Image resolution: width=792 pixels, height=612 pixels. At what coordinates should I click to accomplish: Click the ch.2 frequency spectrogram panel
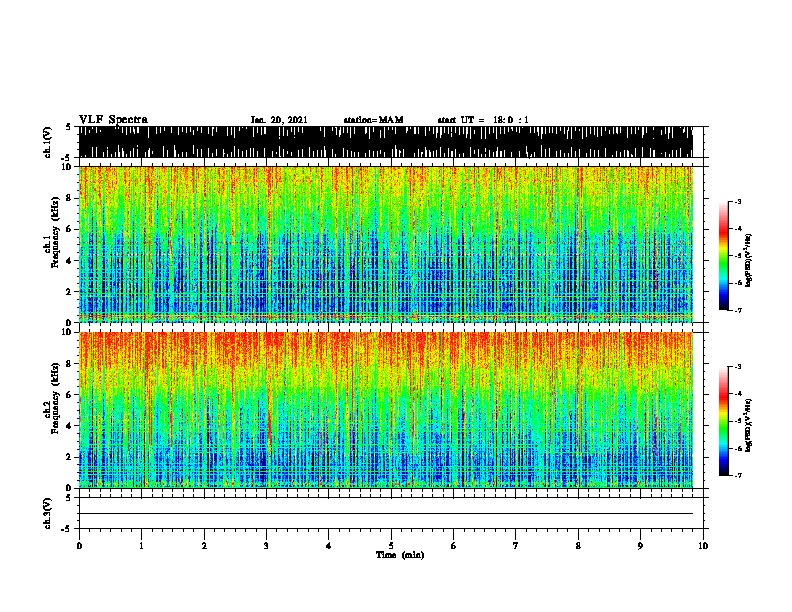tap(386, 410)
